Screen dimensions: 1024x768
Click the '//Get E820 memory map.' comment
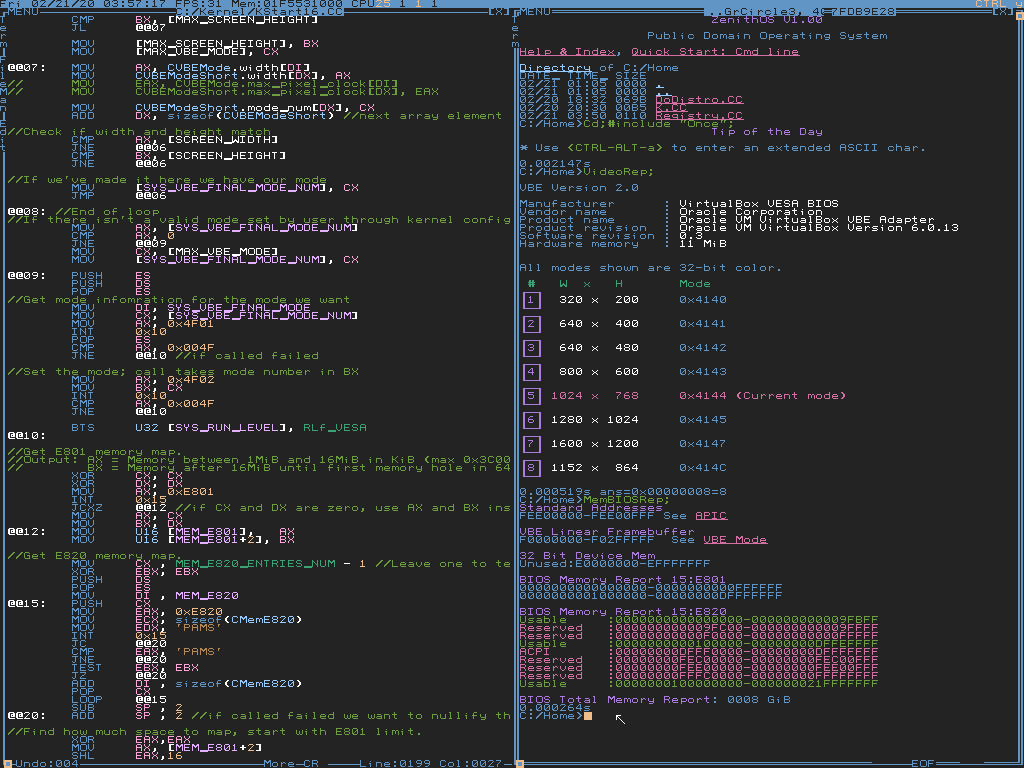click(95, 556)
